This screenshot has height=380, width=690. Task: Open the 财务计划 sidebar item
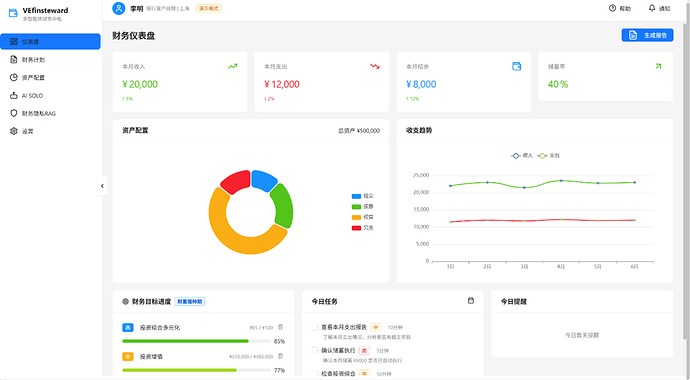[x=50, y=59]
